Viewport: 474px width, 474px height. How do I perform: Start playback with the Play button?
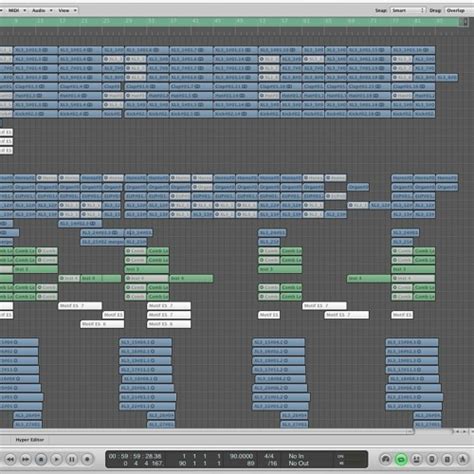point(56,459)
